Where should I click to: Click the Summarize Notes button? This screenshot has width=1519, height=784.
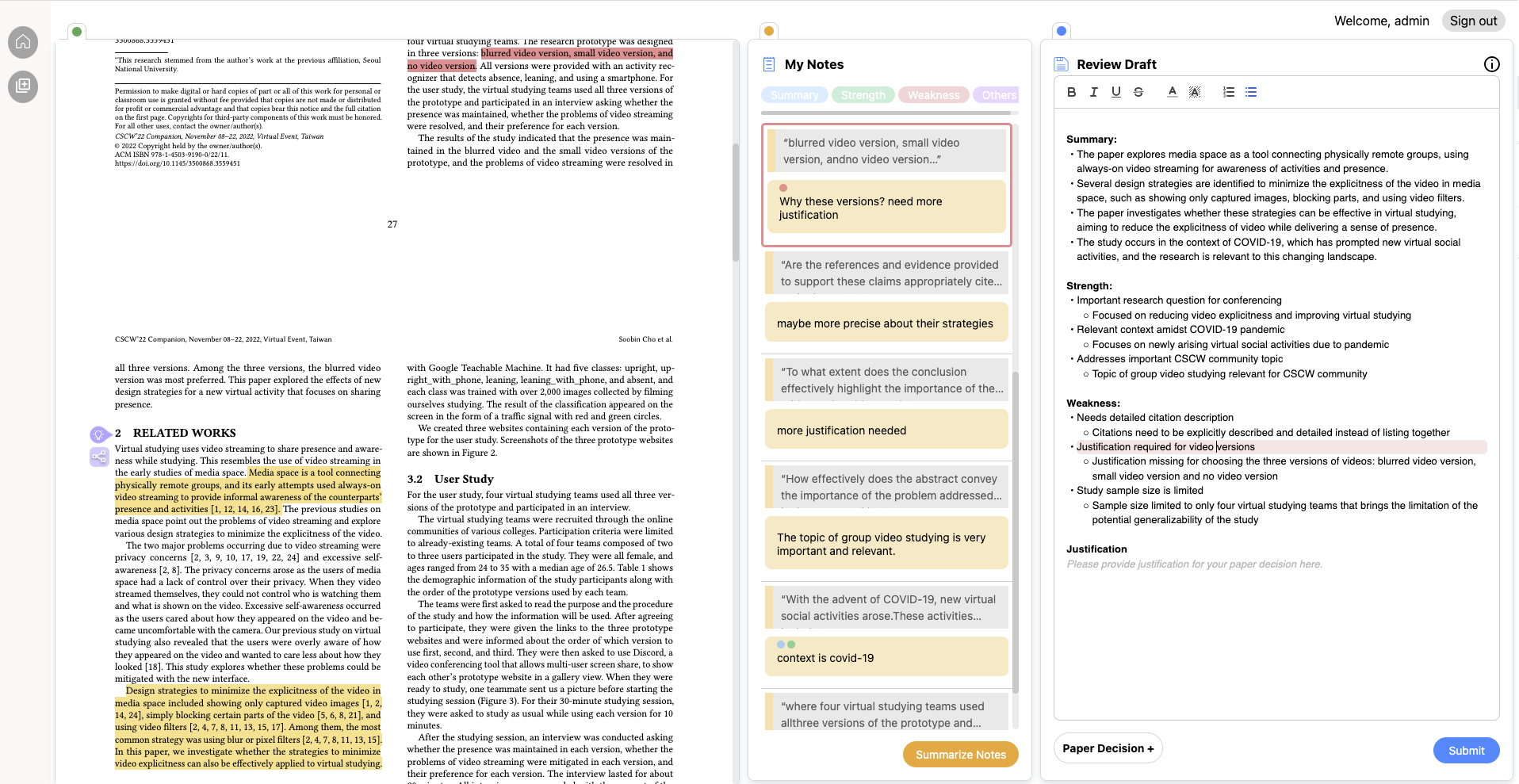[960, 755]
